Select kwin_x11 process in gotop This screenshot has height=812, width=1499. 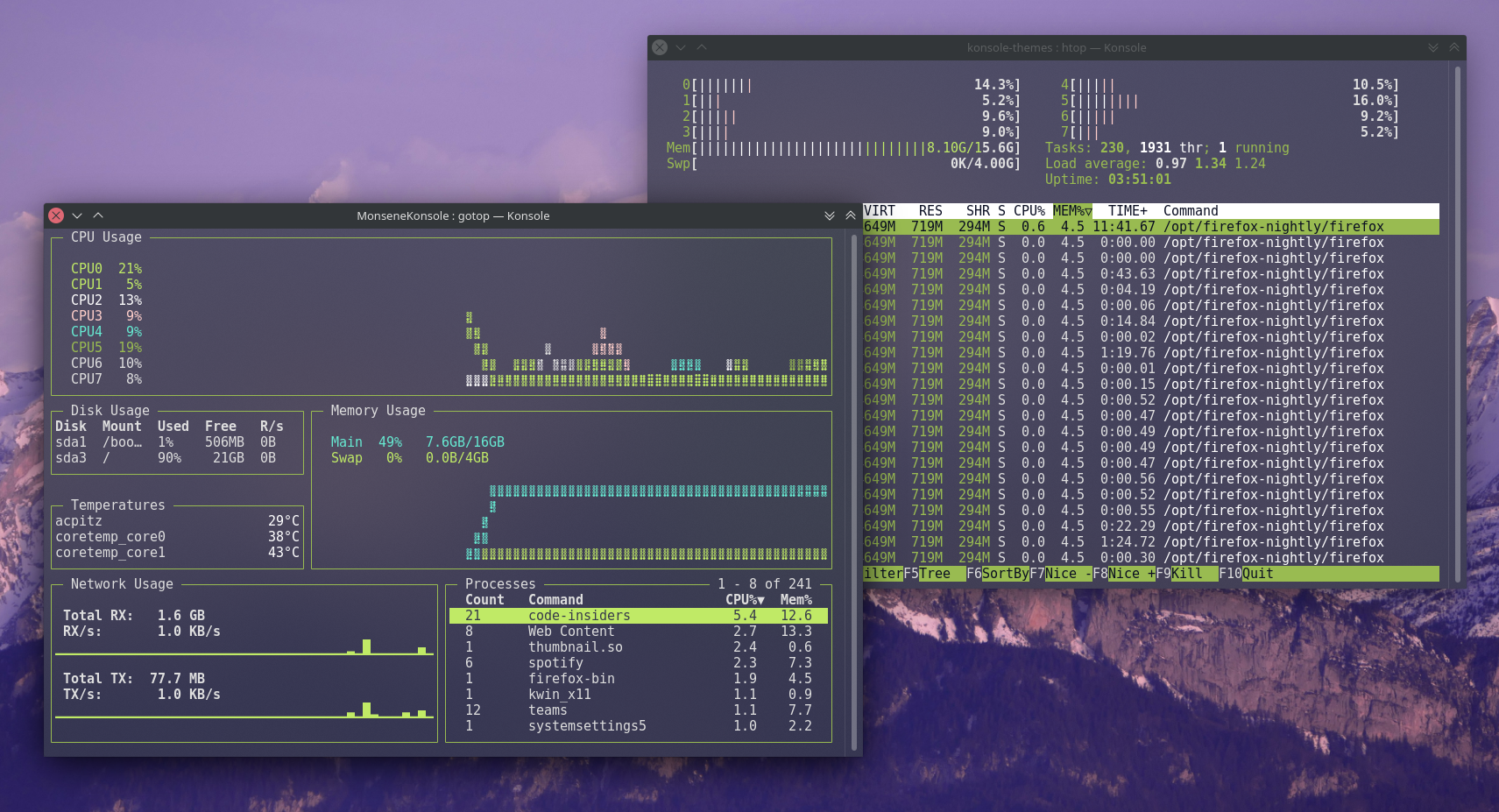(x=639, y=695)
